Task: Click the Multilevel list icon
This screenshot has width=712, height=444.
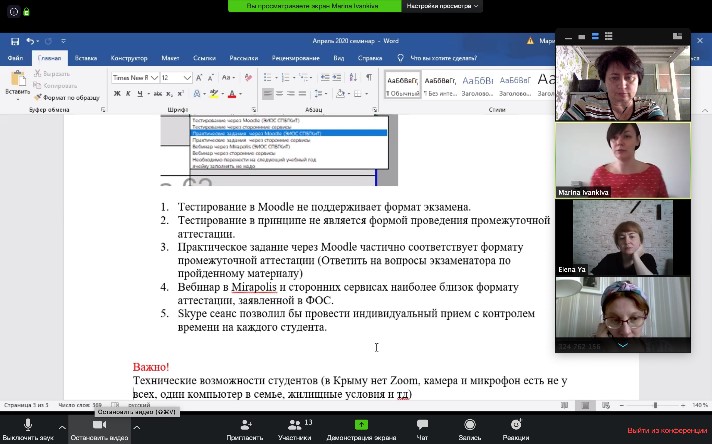Action: tap(303, 78)
